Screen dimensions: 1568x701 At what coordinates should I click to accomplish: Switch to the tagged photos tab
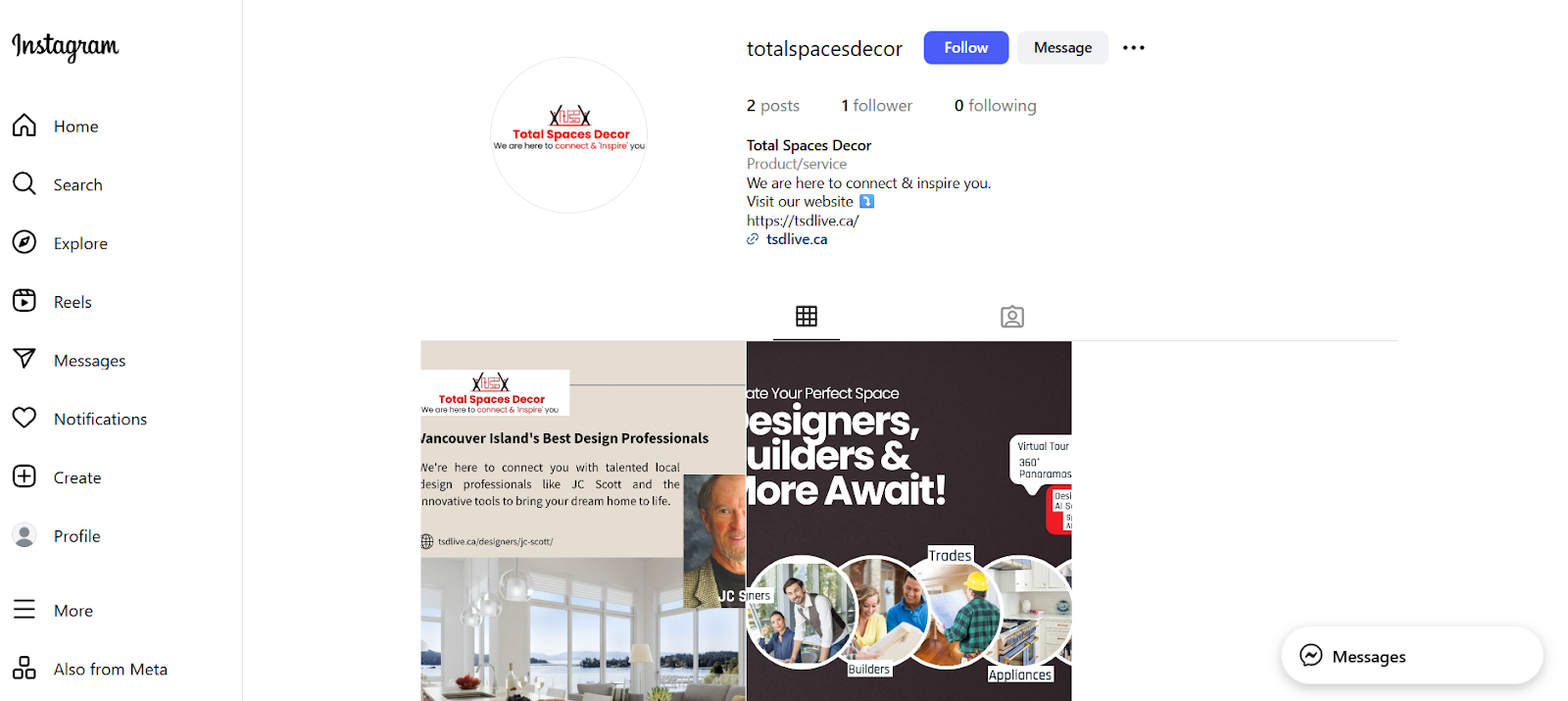[1012, 317]
